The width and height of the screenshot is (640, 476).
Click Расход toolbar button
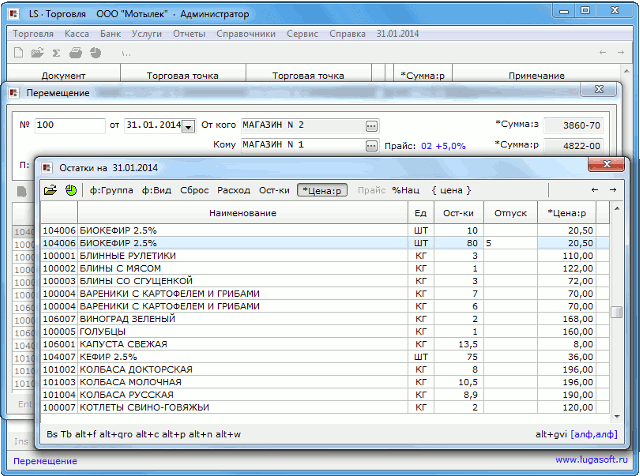pyautogui.click(x=233, y=190)
